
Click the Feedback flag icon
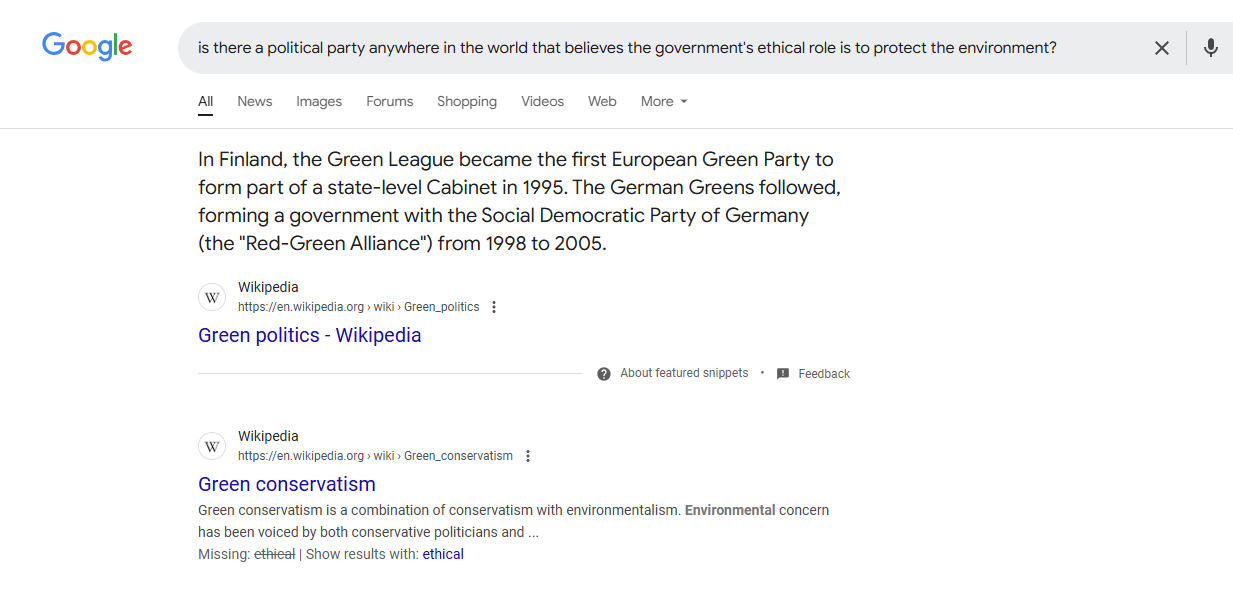[783, 374]
